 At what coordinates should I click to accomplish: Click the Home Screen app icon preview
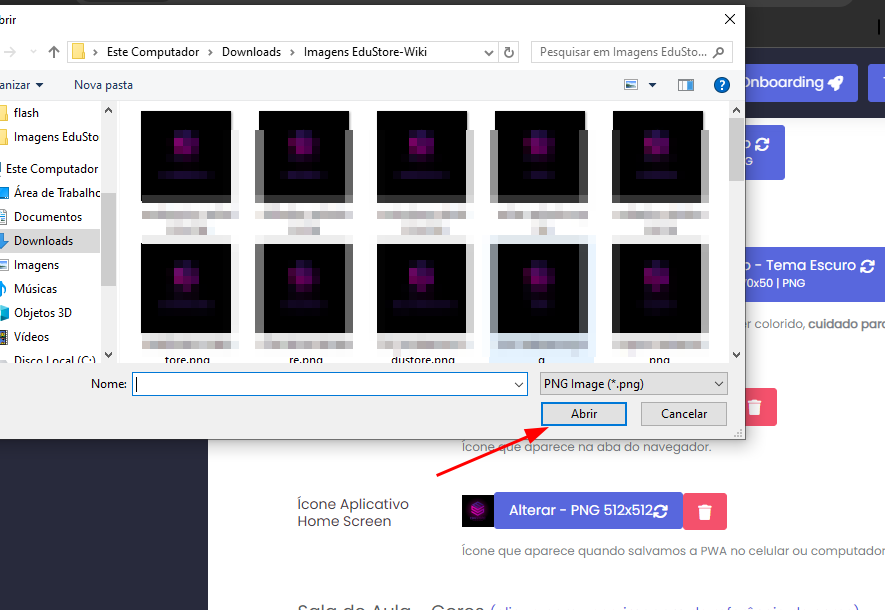coord(477,511)
